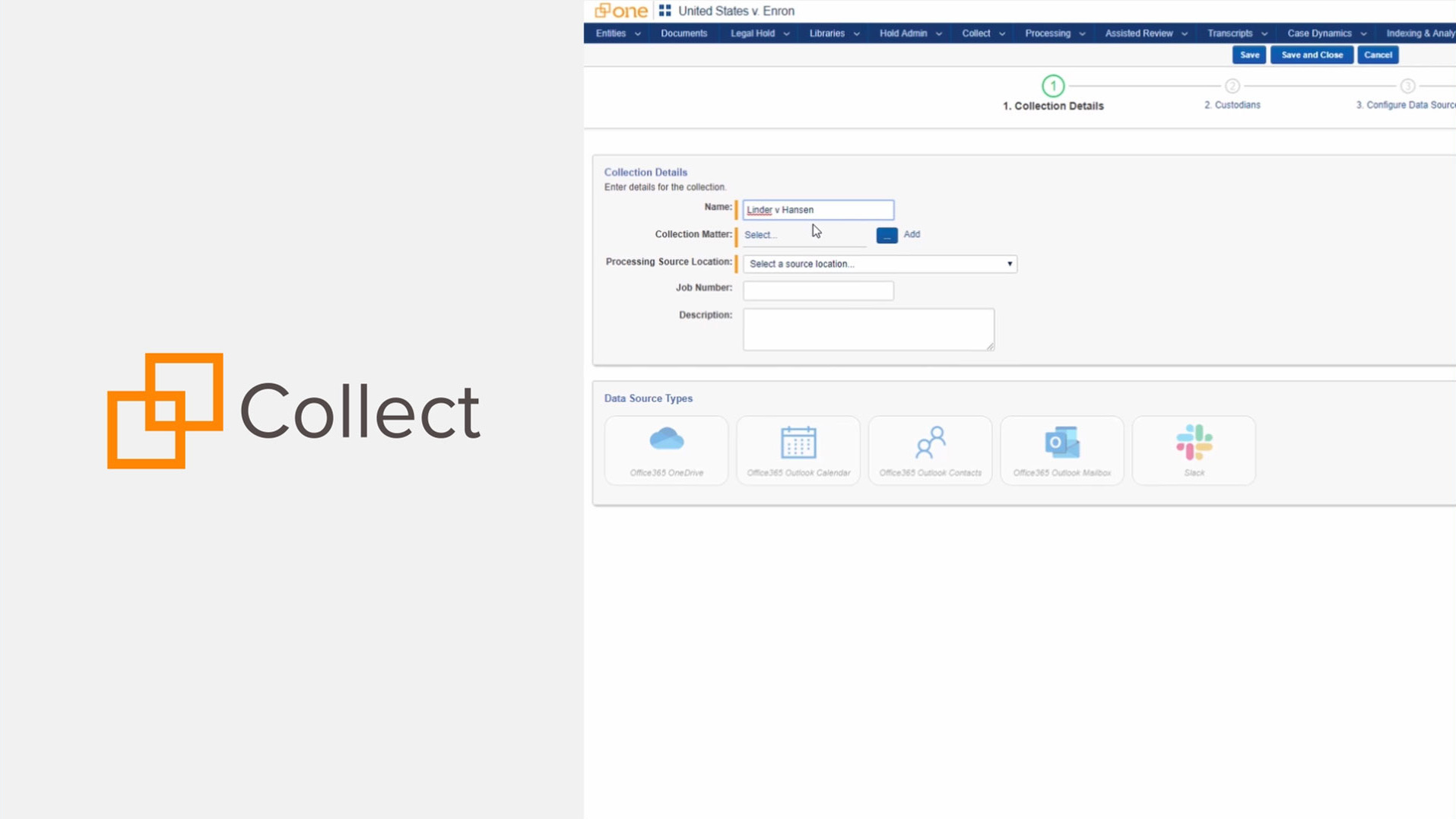
Task: Click inside the Description text area
Action: coord(868,329)
